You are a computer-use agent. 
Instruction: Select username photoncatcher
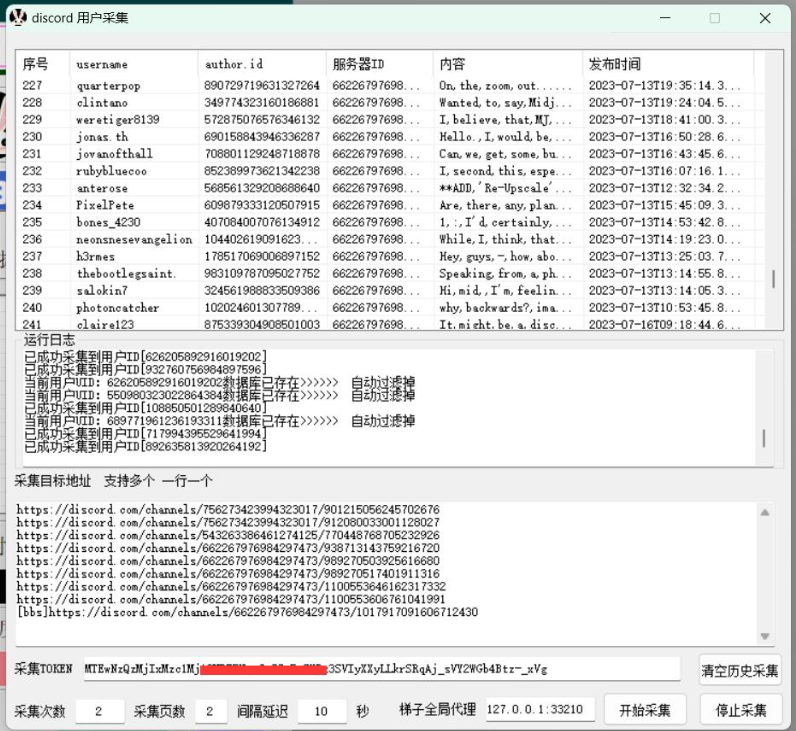tap(117, 308)
